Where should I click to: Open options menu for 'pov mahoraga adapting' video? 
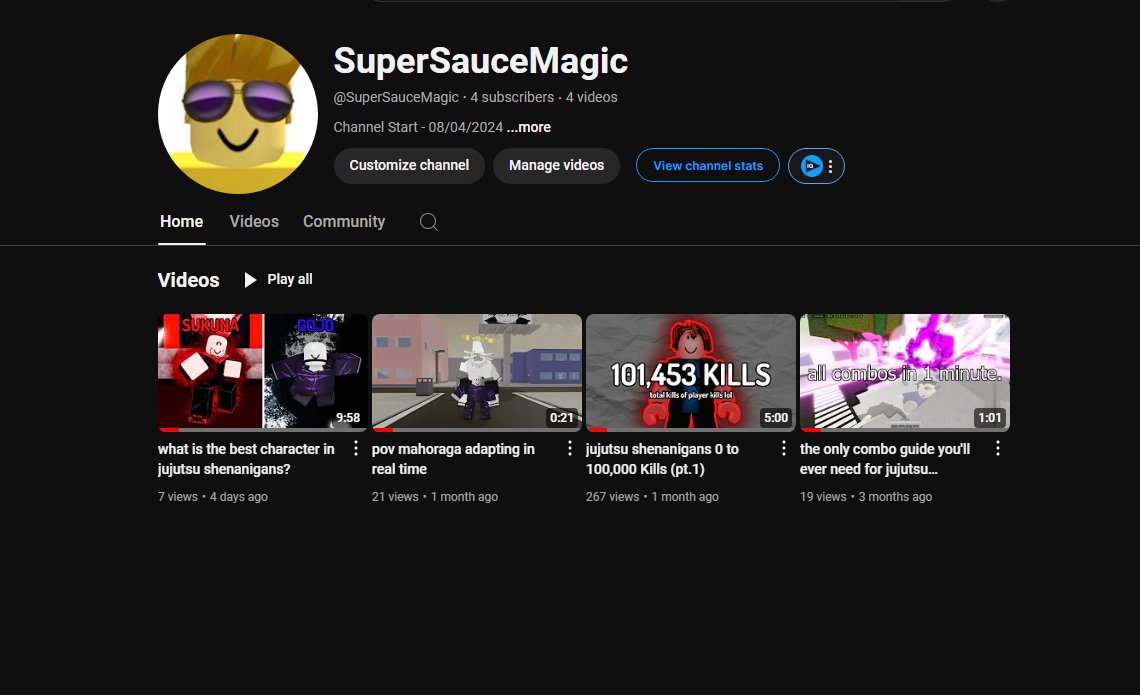pos(569,449)
